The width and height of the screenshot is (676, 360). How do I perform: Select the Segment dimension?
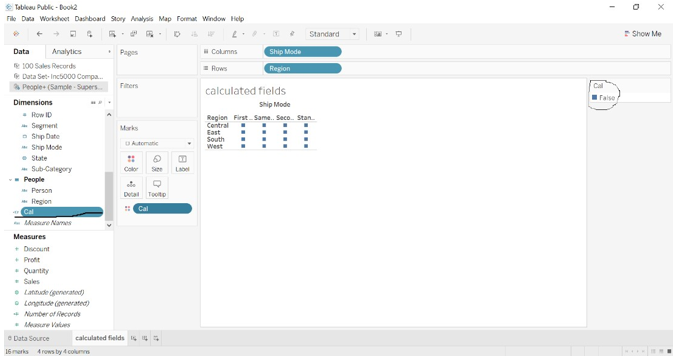pos(44,126)
